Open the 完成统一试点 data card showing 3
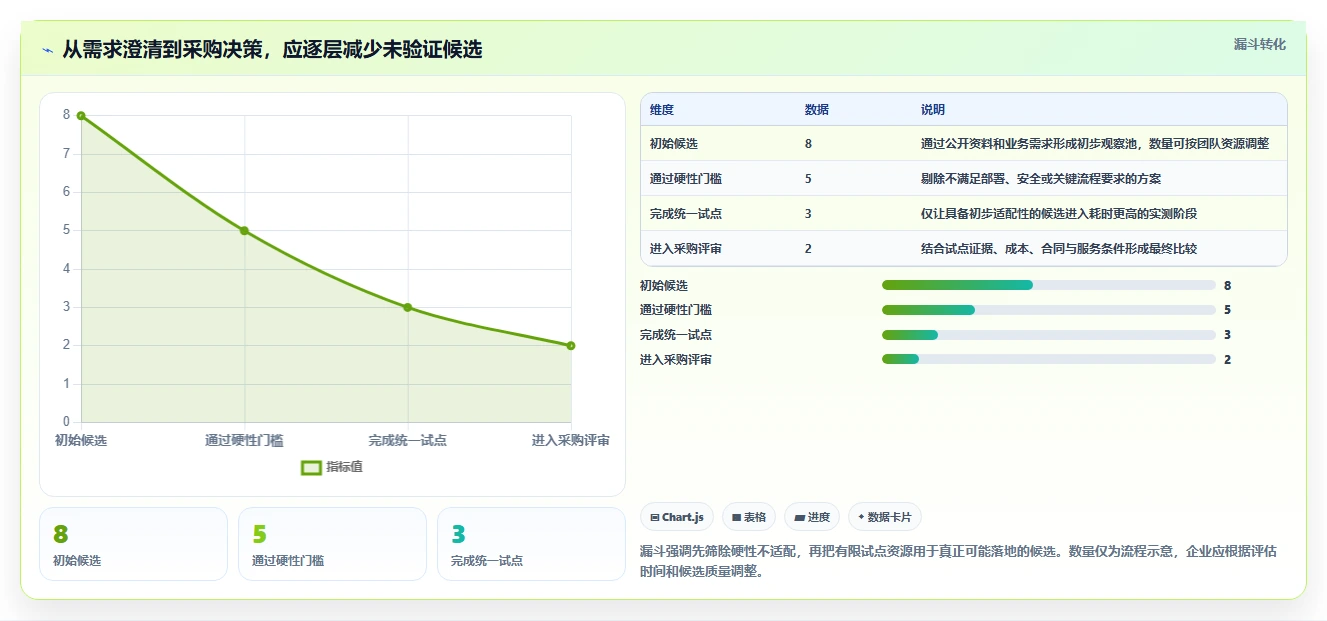1327x621 pixels. point(531,544)
